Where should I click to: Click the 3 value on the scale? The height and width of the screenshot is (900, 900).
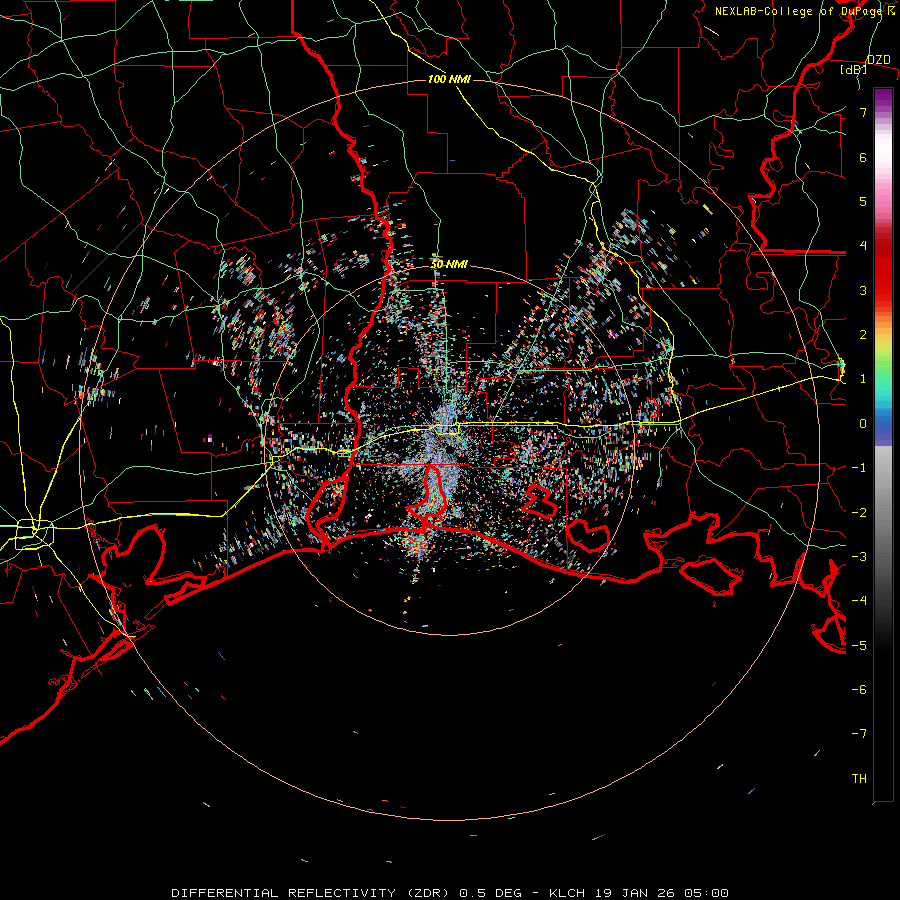(863, 290)
